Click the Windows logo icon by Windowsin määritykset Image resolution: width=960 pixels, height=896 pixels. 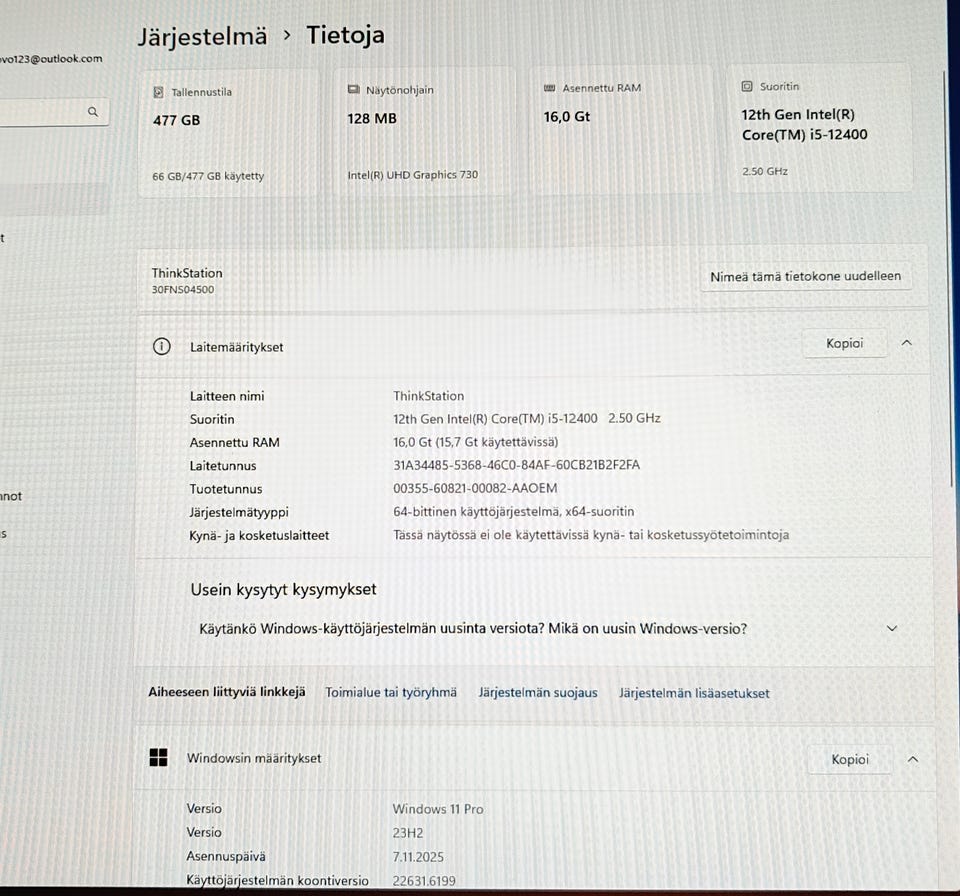coord(159,758)
